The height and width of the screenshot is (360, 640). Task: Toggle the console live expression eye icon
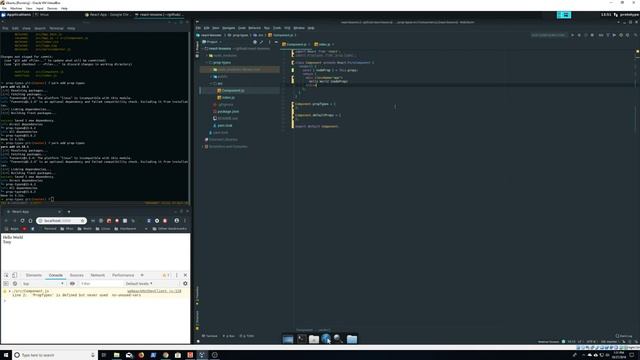[72, 284]
